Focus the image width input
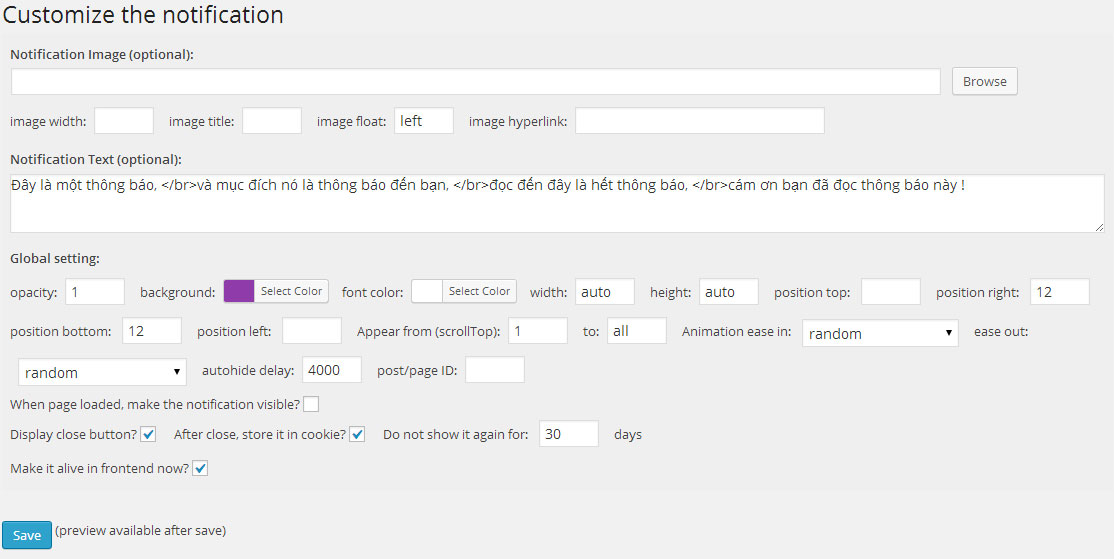The height and width of the screenshot is (559, 1114). (124, 121)
